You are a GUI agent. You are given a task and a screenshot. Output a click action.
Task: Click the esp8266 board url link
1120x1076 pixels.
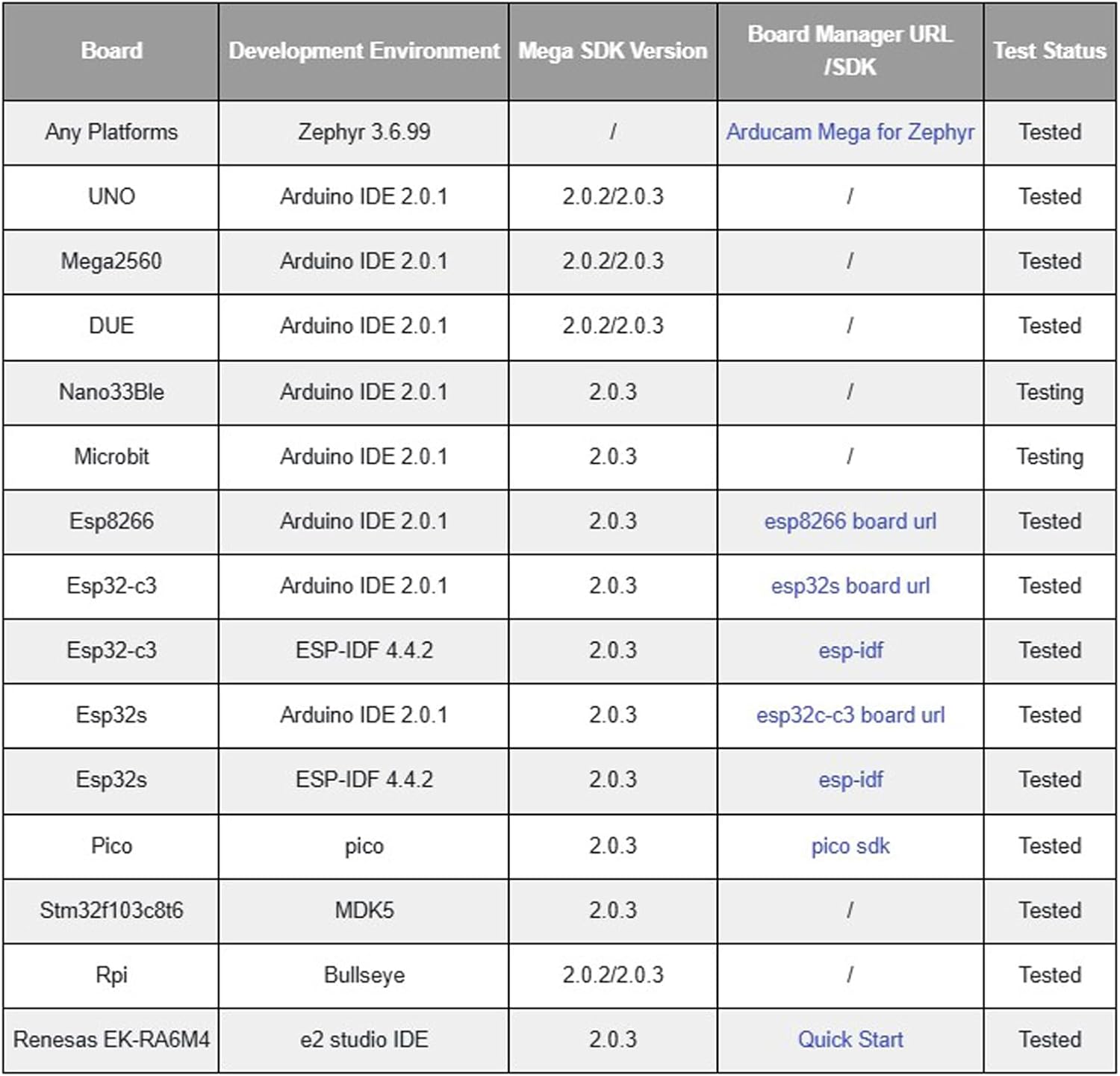[x=850, y=521]
